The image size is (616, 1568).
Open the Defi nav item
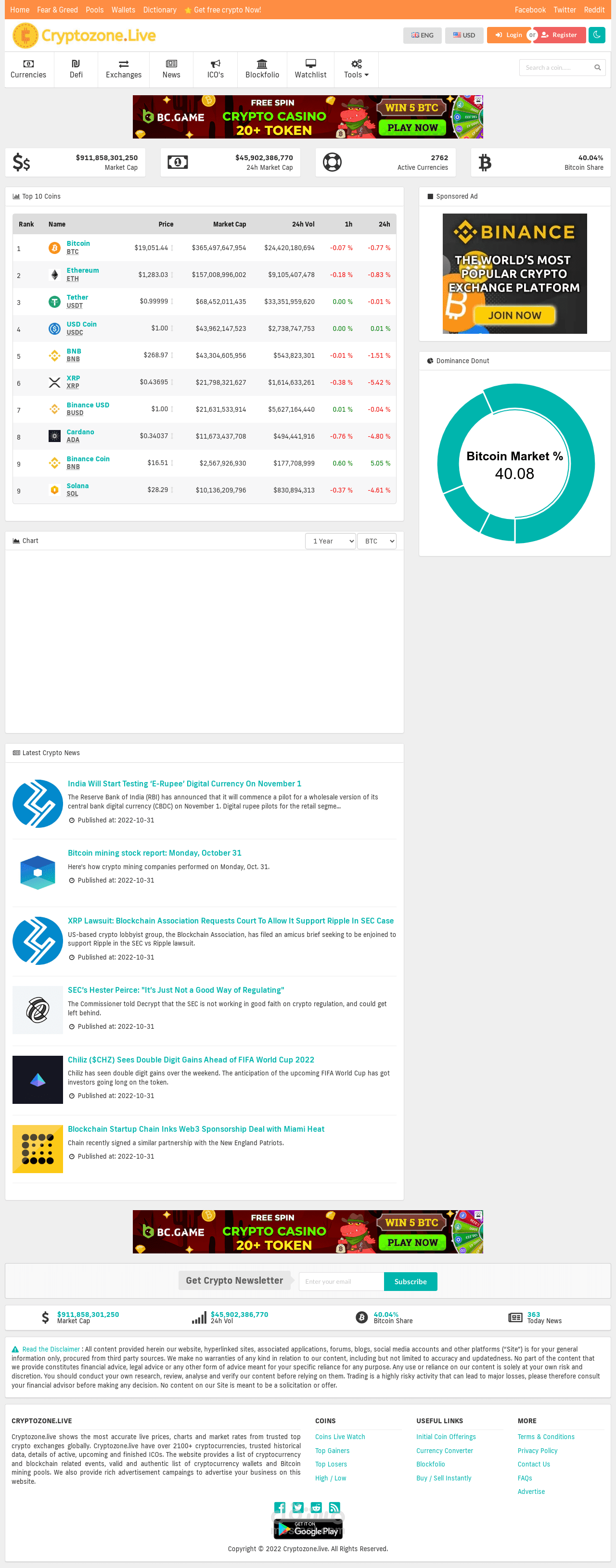[76, 69]
